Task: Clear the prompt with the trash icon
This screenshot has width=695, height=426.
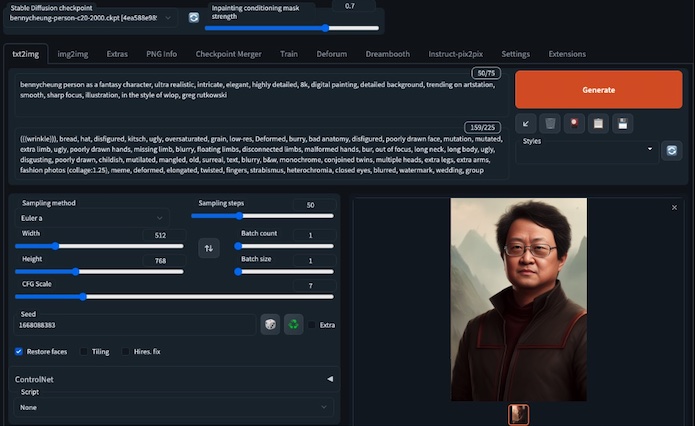Action: click(550, 123)
